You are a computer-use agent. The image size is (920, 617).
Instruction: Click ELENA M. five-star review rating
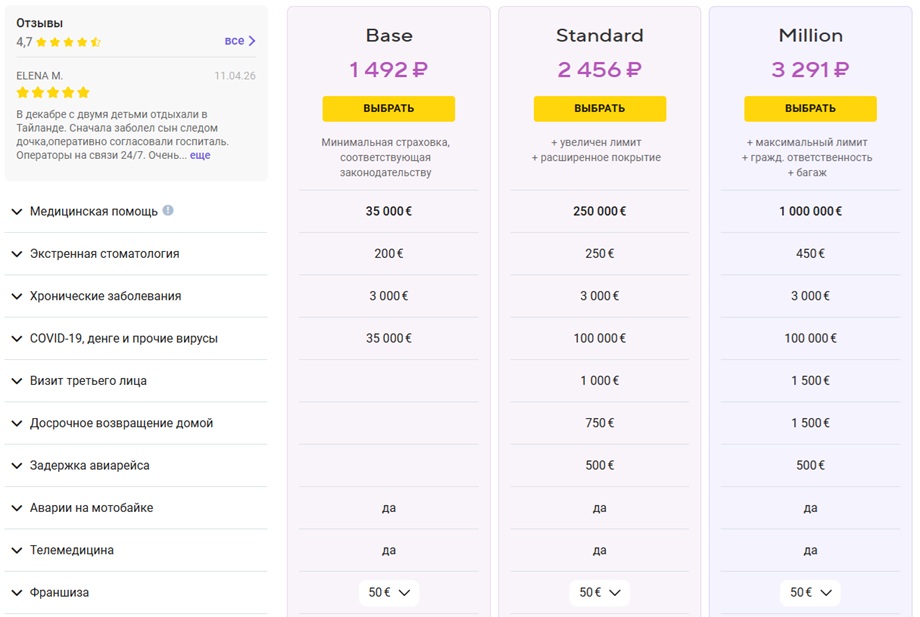tap(53, 93)
